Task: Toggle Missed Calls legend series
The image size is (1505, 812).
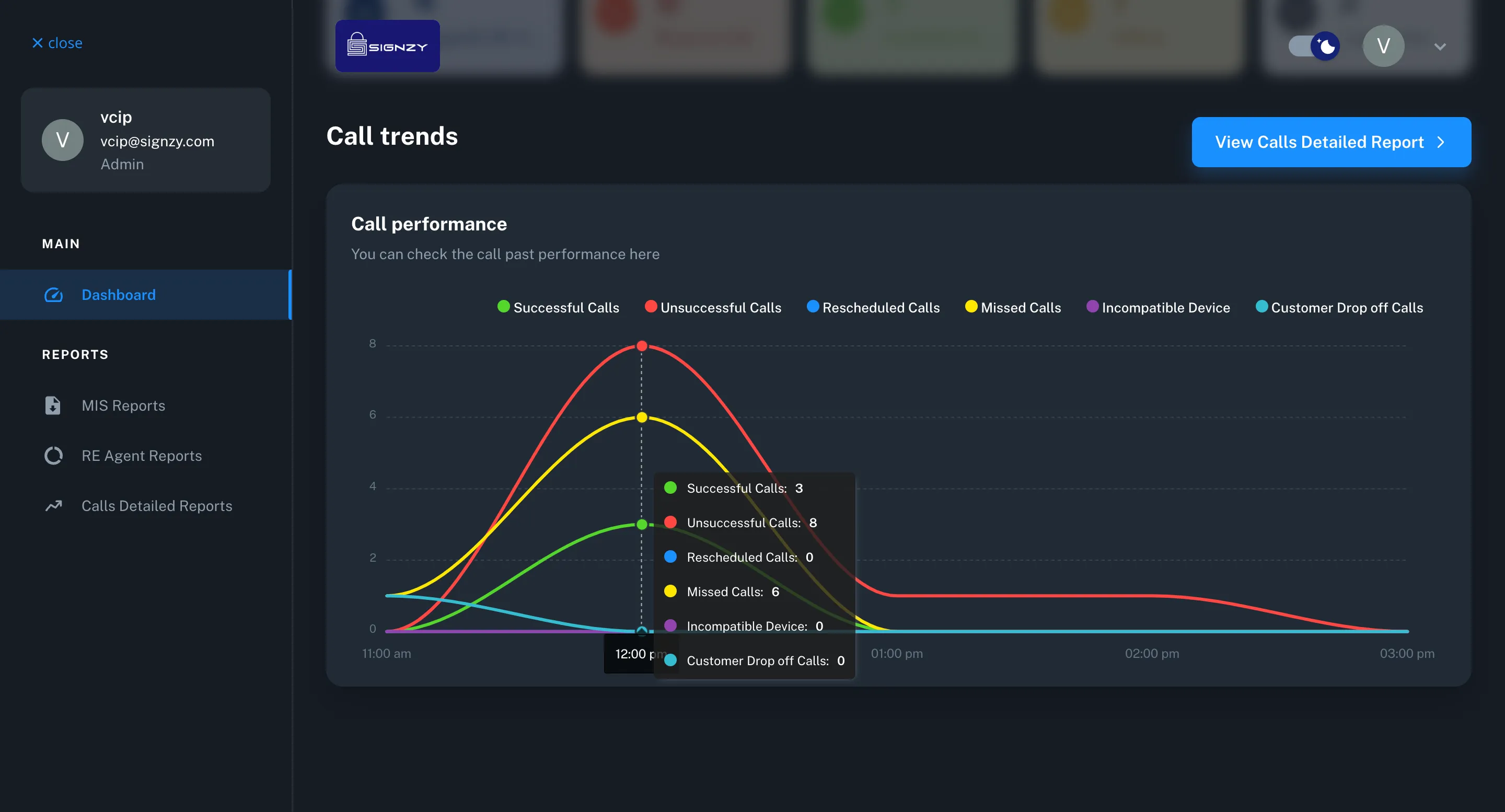Action: 1013,307
